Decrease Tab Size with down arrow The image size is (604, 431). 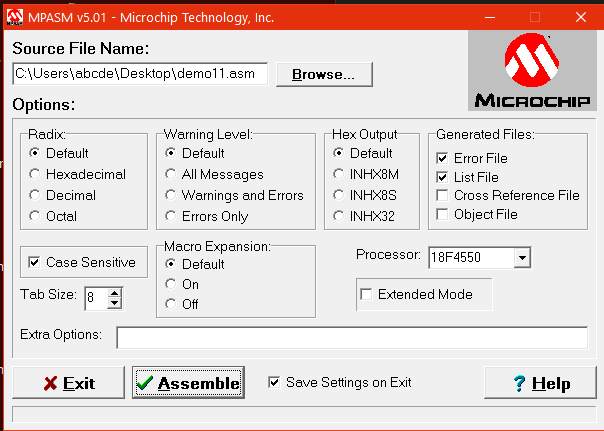[114, 303]
